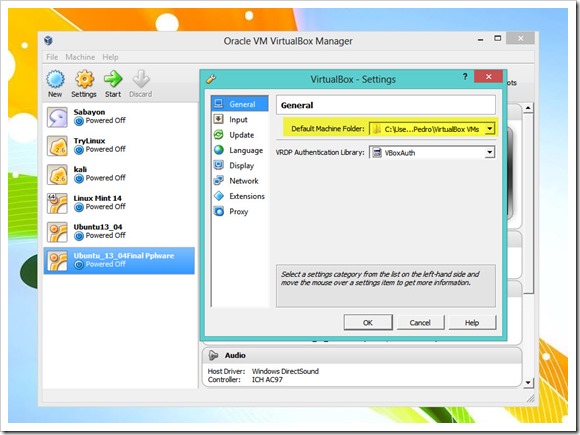Screen dimensions: 580x435
Task: Click the New virtual machine toolbar icon
Action: click(x=55, y=79)
